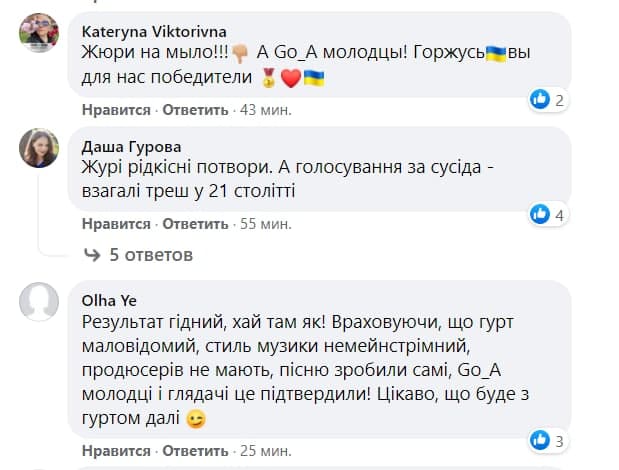
Task: Open Даша Гурова's profile name link
Action: (125, 146)
